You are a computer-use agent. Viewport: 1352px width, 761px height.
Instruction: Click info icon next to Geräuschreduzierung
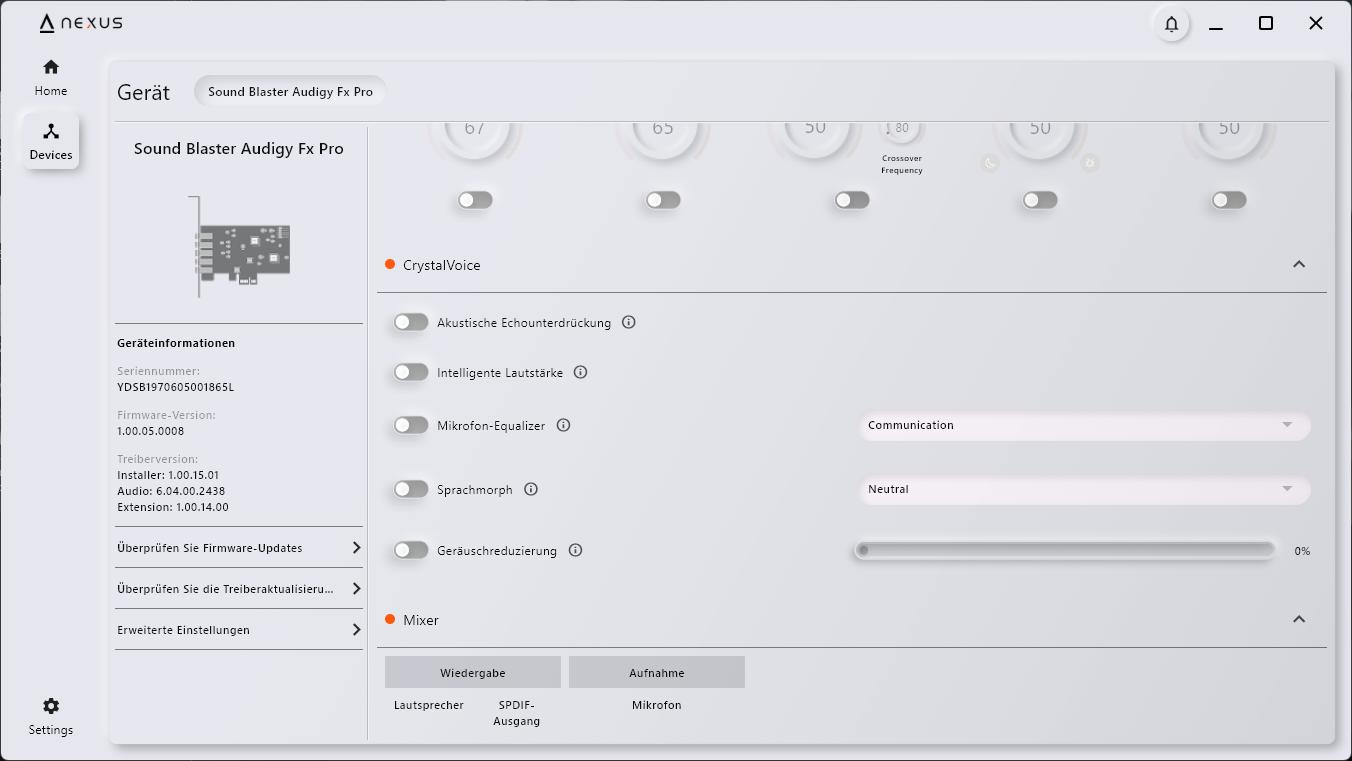[575, 551]
